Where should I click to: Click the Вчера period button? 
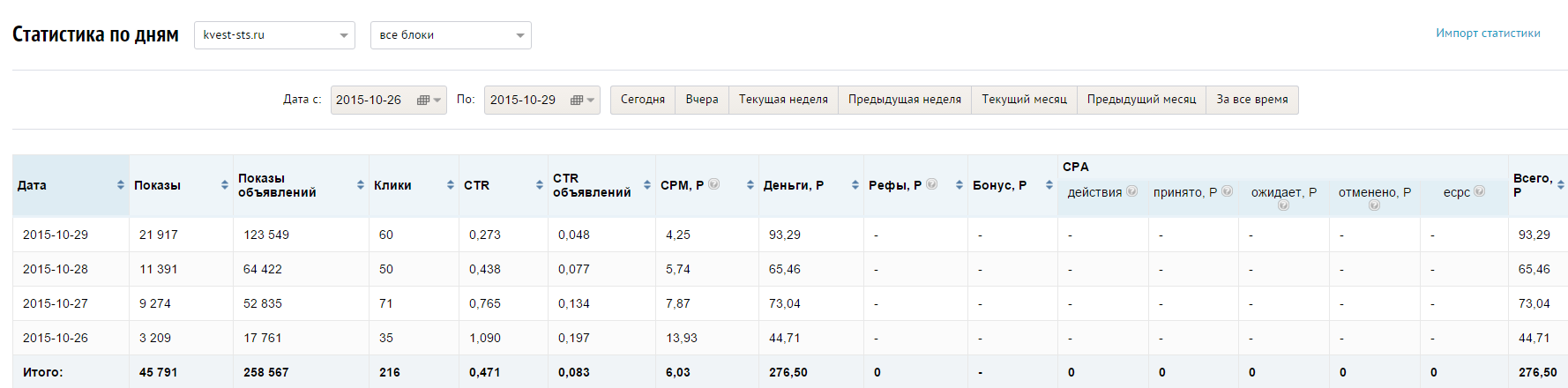point(702,100)
